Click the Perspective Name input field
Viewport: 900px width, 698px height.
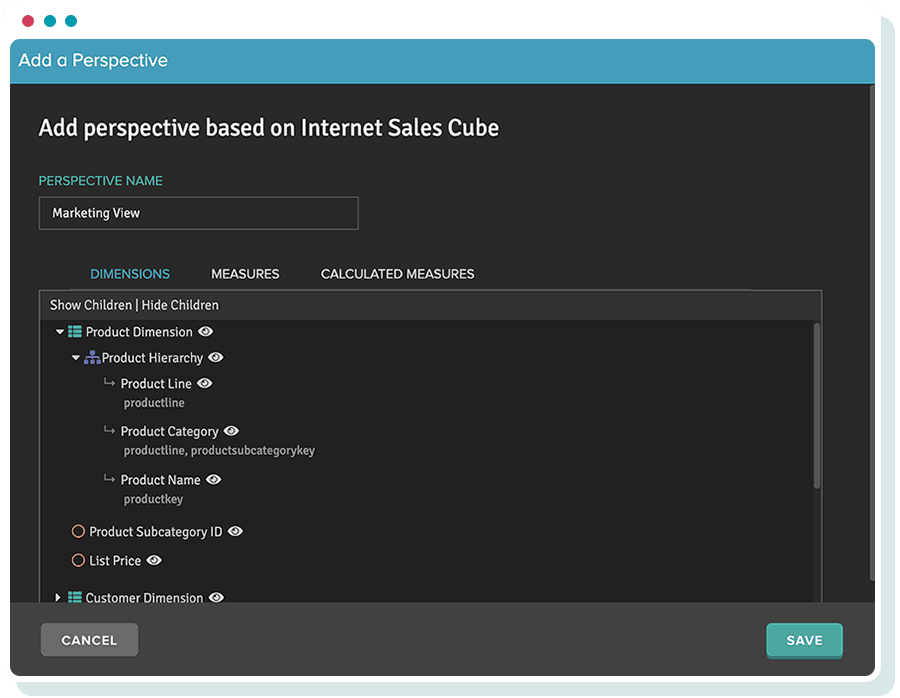pyautogui.click(x=198, y=213)
